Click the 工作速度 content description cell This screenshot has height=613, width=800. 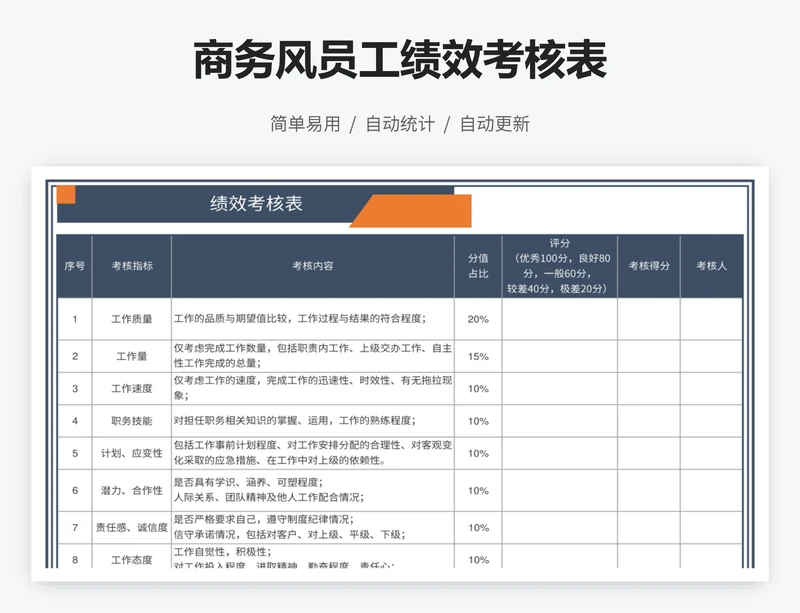pos(313,388)
